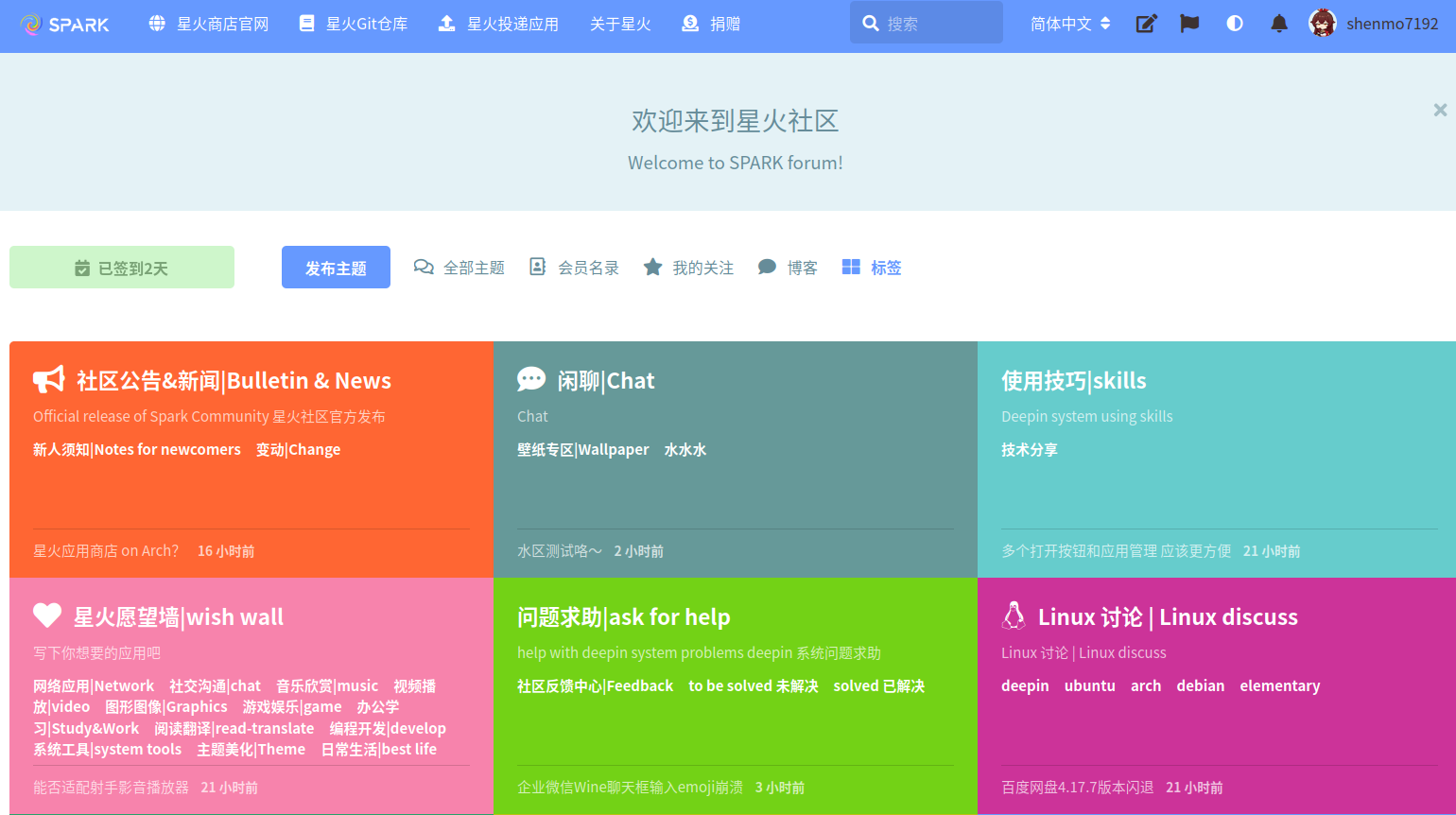
Task: Switch to the 全部主题 tab
Action: (x=459, y=268)
